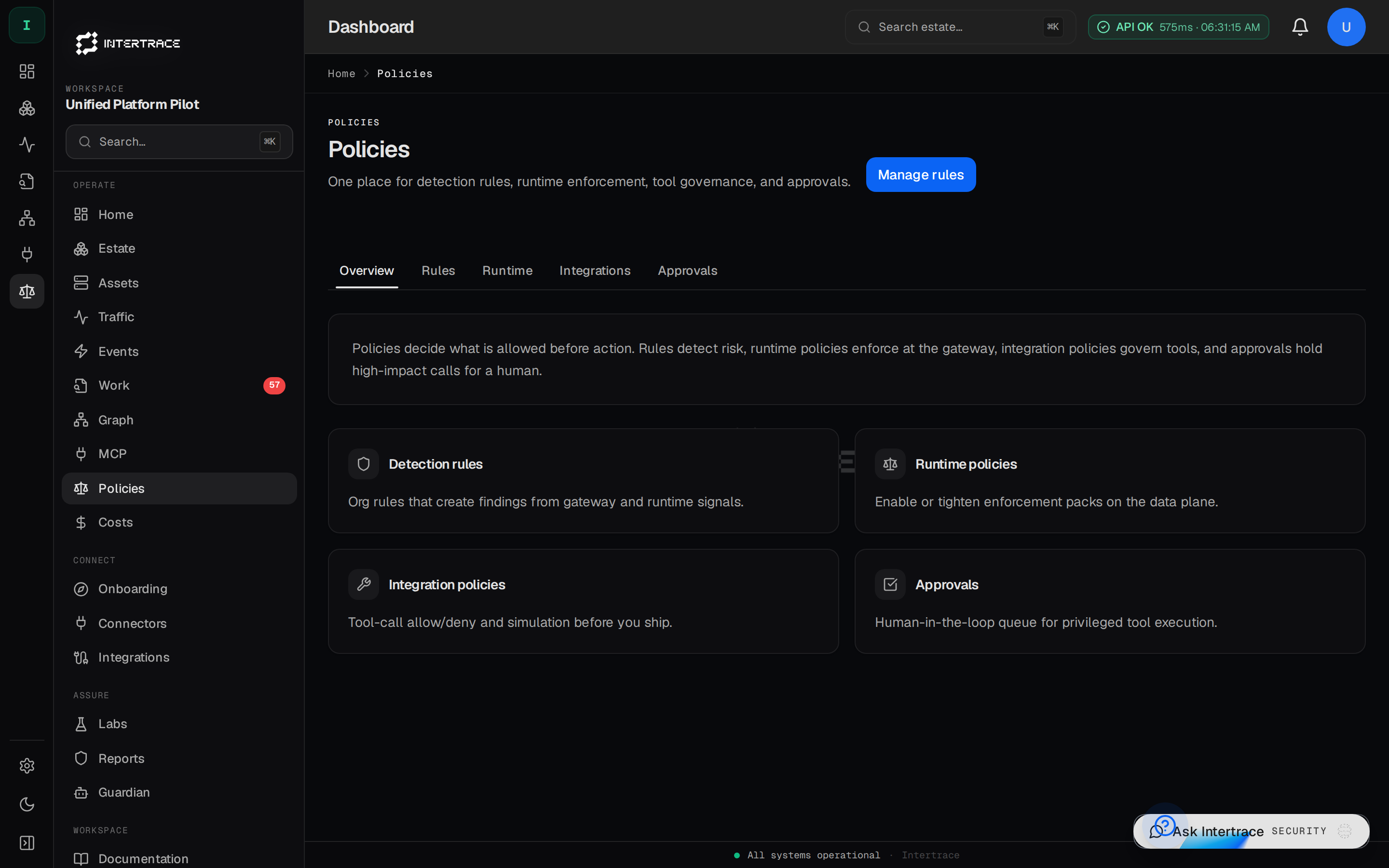Click the Integration policies wrench icon

(x=363, y=584)
